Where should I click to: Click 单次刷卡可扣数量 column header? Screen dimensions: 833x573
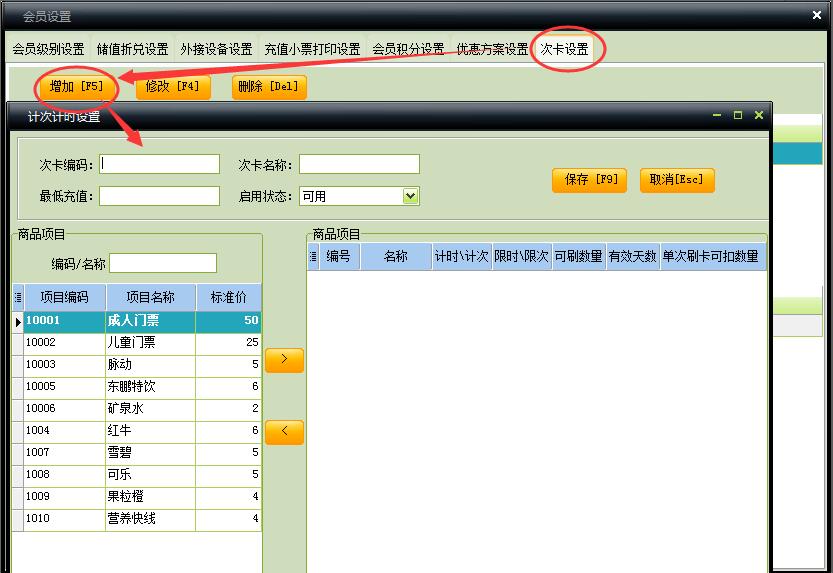pyautogui.click(x=711, y=256)
